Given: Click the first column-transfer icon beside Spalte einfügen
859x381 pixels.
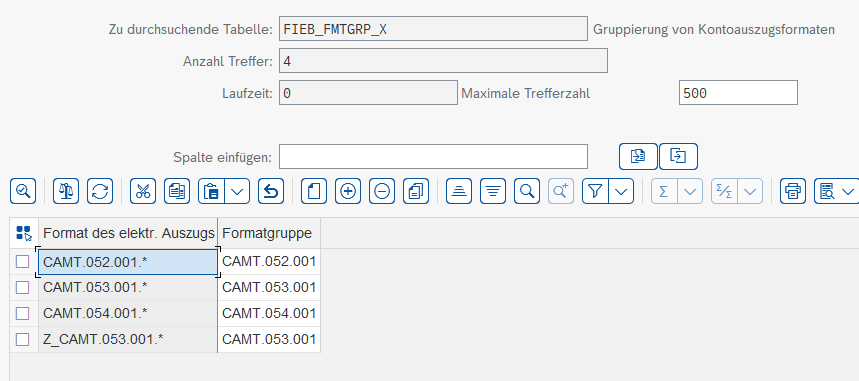Looking at the screenshot, I should coord(638,157).
